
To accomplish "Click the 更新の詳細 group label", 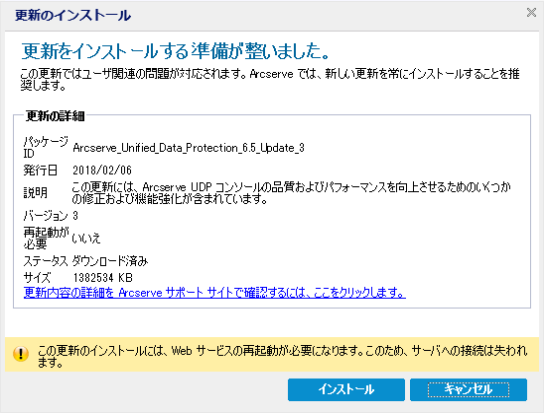I will (55, 116).
